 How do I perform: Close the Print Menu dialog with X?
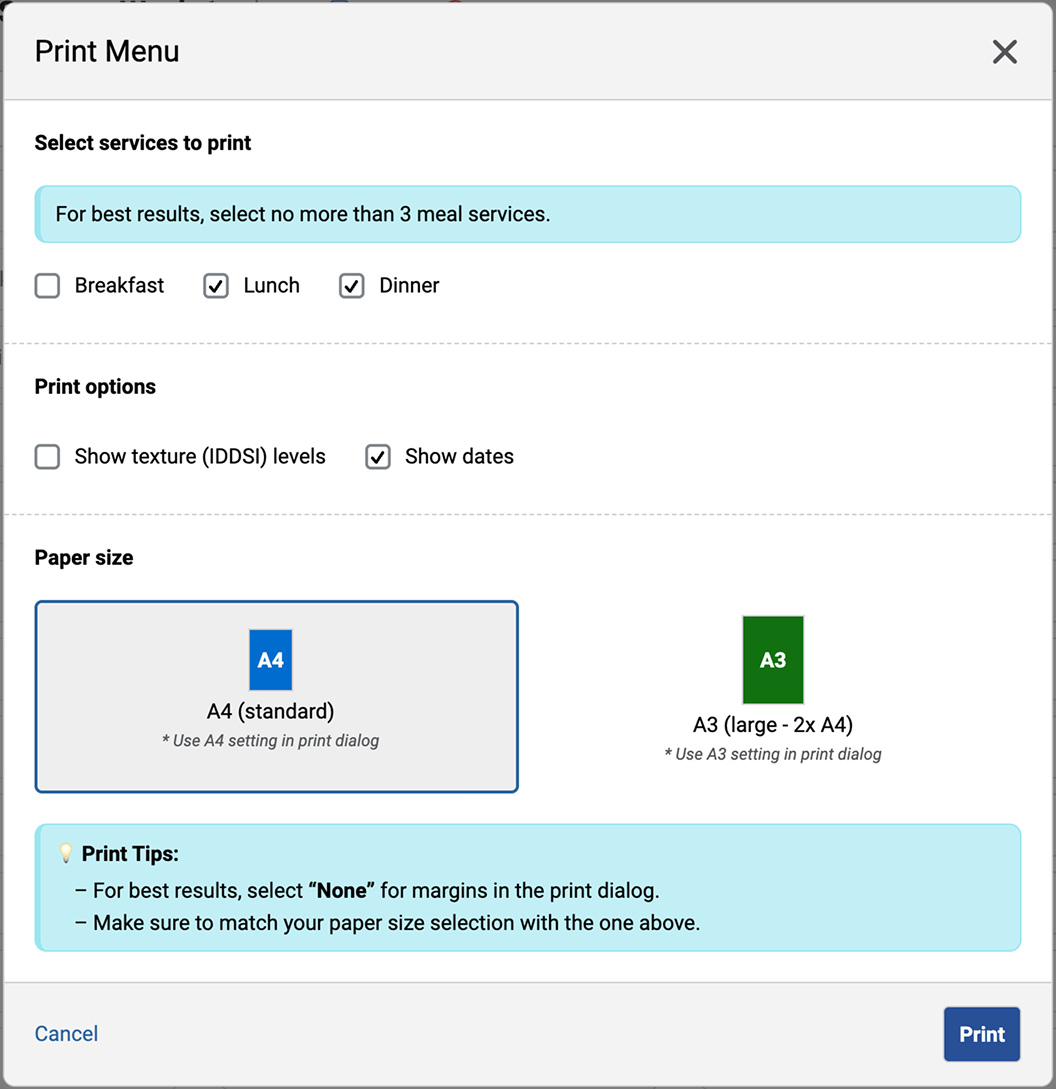click(x=1004, y=52)
